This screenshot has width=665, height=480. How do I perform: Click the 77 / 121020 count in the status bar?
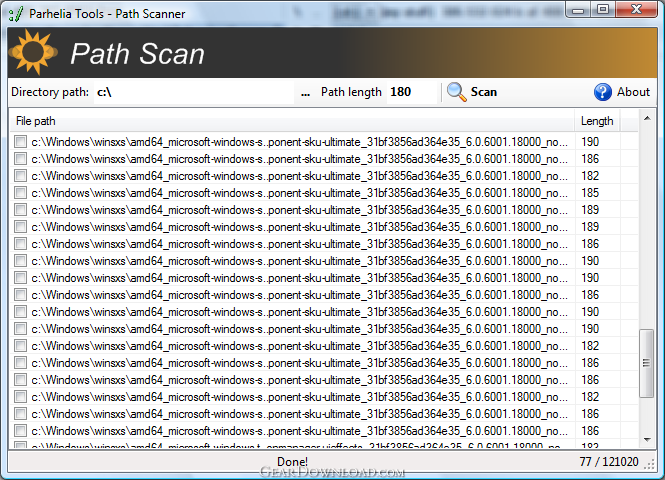point(609,461)
